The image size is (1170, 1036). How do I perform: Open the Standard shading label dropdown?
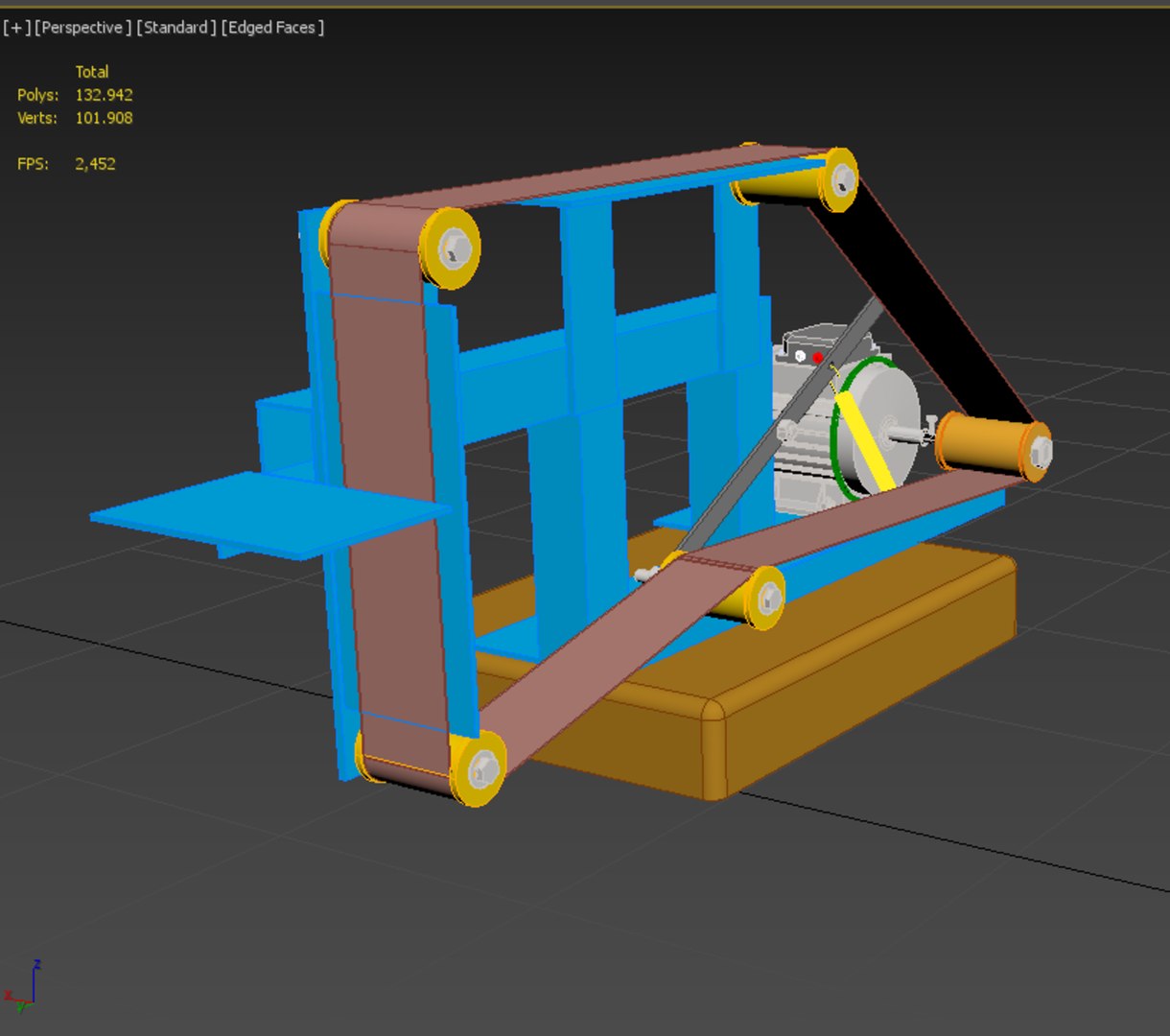176,28
